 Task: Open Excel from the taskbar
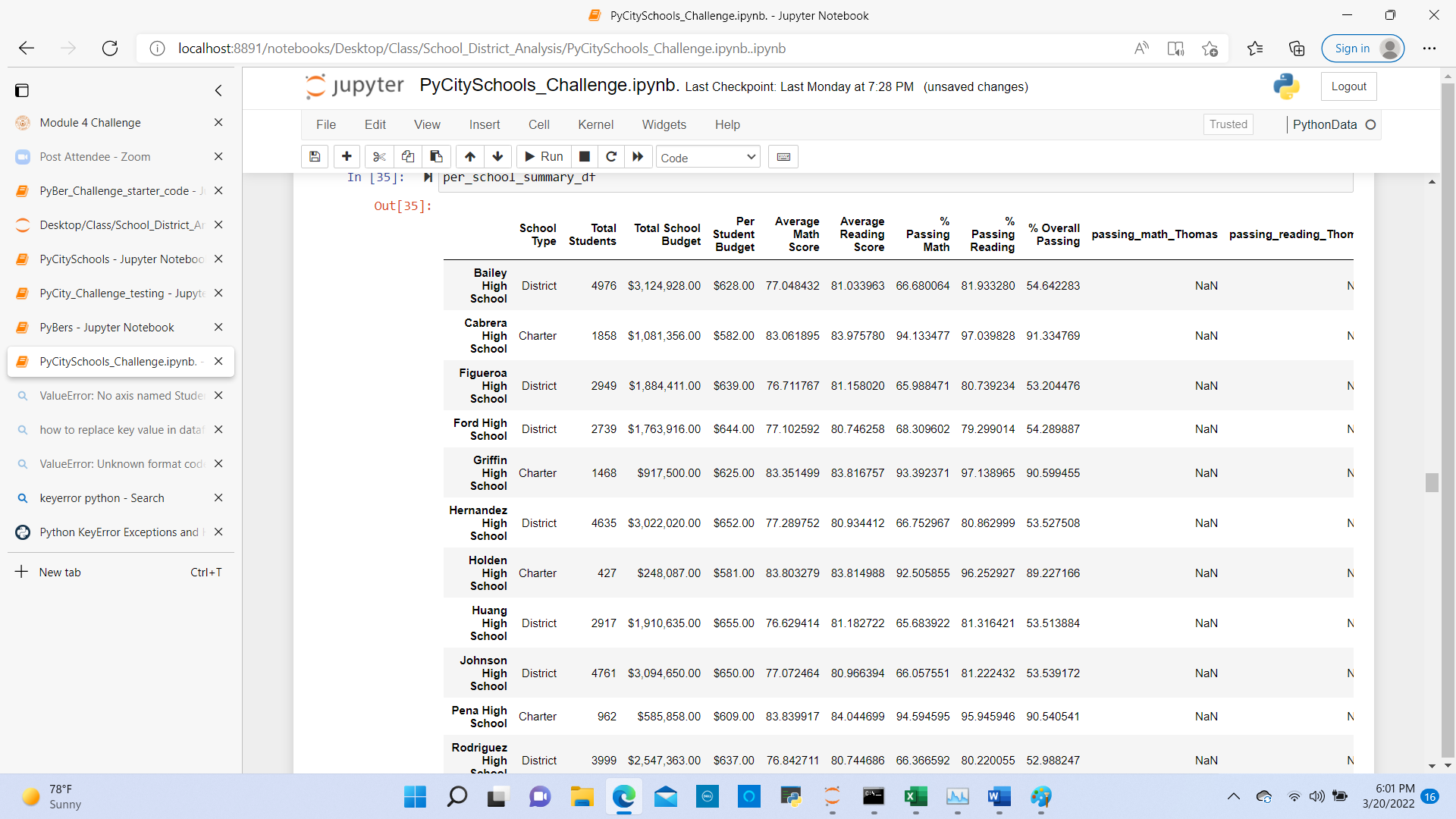click(x=915, y=796)
